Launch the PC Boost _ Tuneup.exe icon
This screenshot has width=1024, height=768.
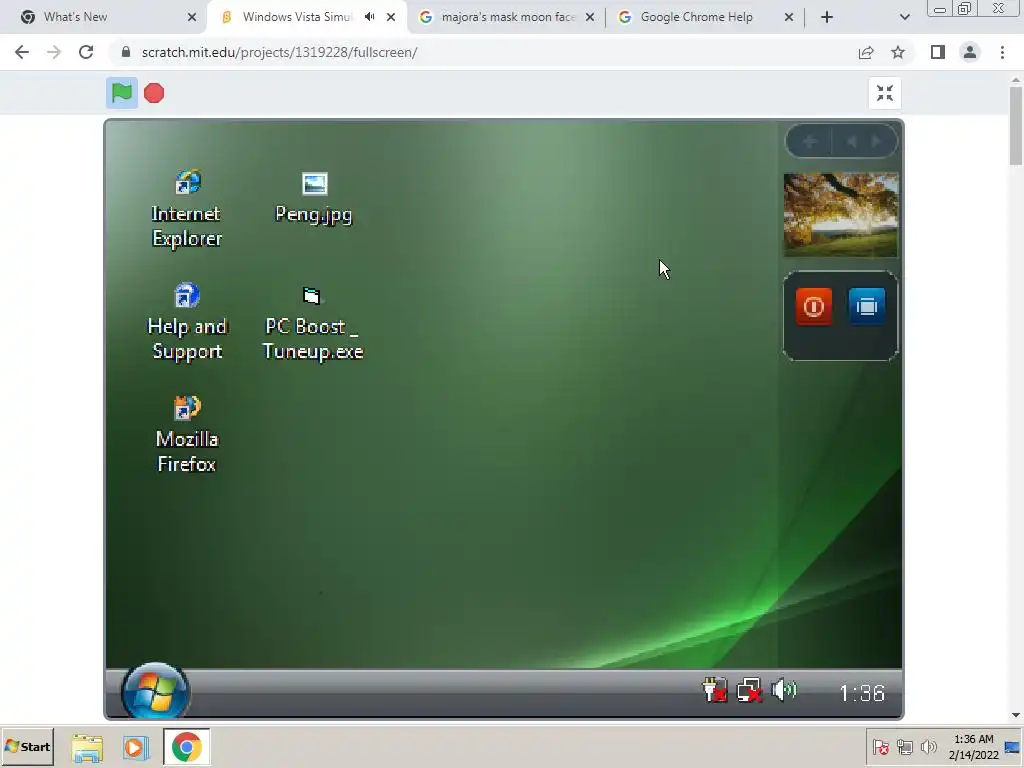[313, 323]
